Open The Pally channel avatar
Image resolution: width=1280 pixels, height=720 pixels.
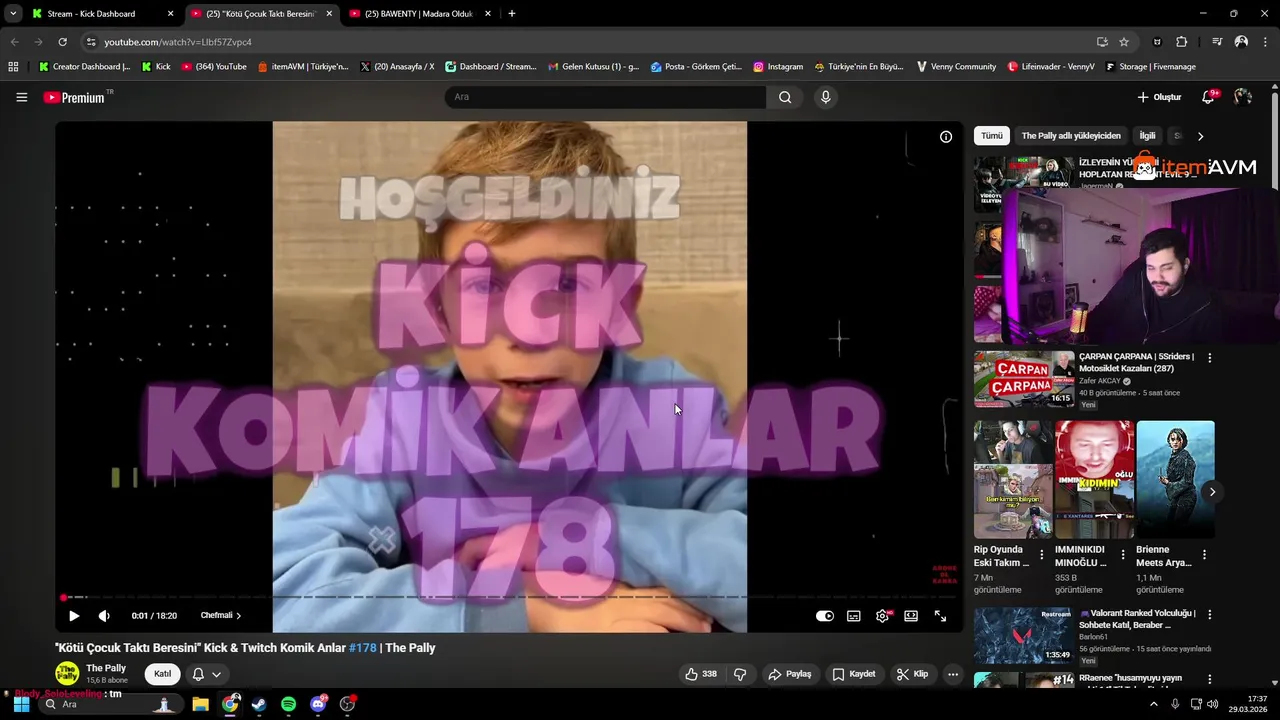[x=67, y=674]
